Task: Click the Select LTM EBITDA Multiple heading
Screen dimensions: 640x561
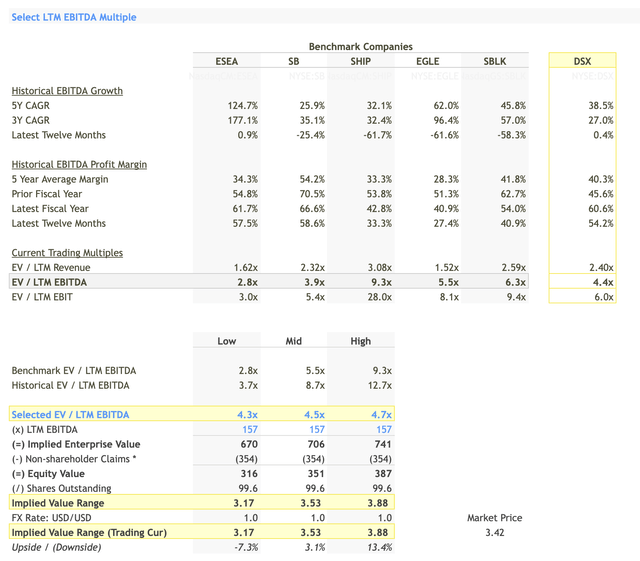Action: 74,17
